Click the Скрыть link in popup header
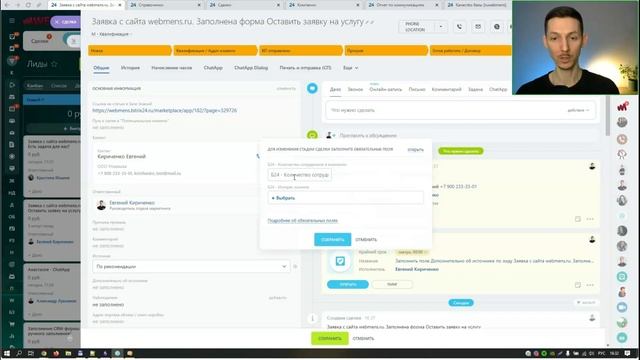 pos(416,150)
